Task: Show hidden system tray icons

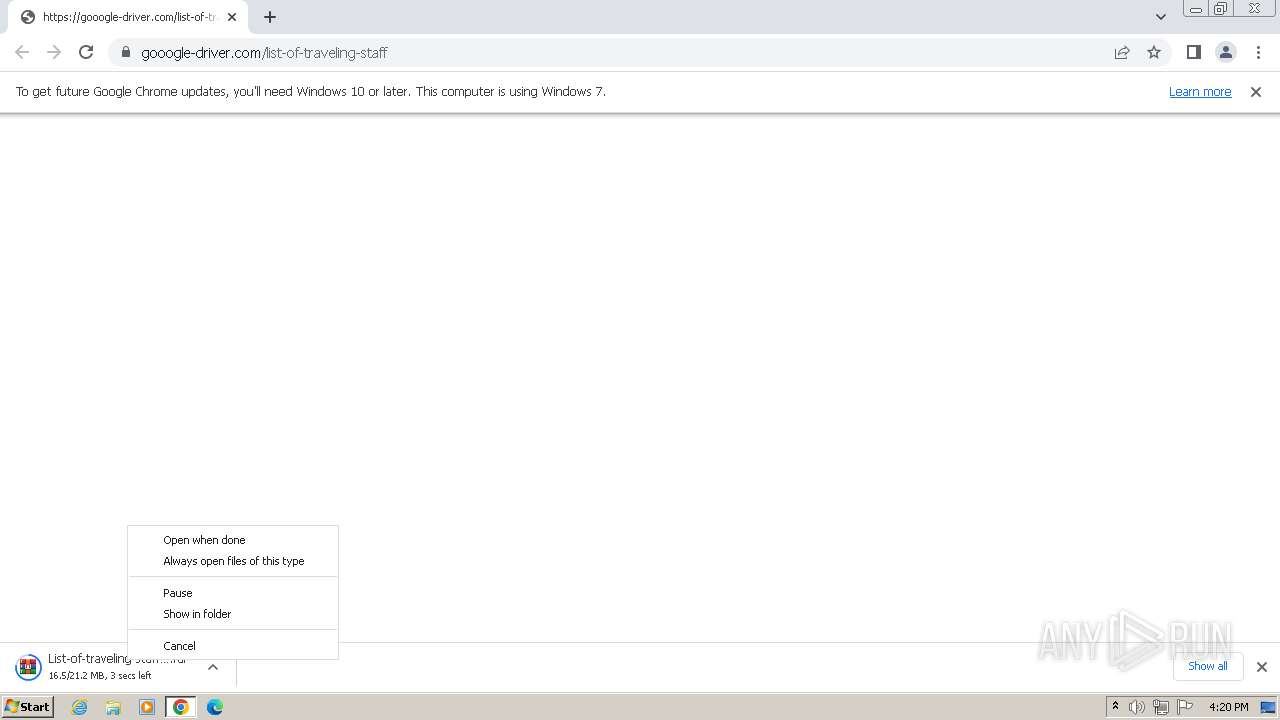Action: [1115, 707]
